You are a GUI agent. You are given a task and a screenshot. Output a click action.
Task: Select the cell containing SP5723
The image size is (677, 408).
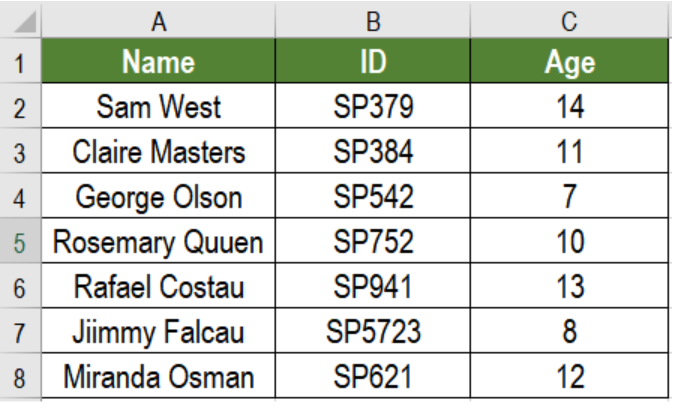[x=373, y=331]
